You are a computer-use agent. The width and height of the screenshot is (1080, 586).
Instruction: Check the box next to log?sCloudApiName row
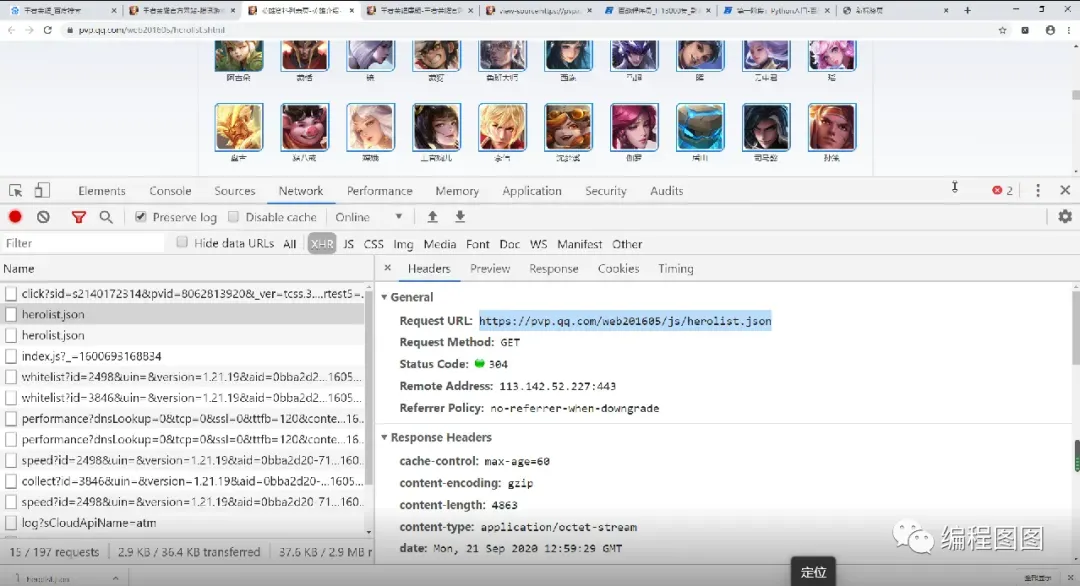coord(11,523)
